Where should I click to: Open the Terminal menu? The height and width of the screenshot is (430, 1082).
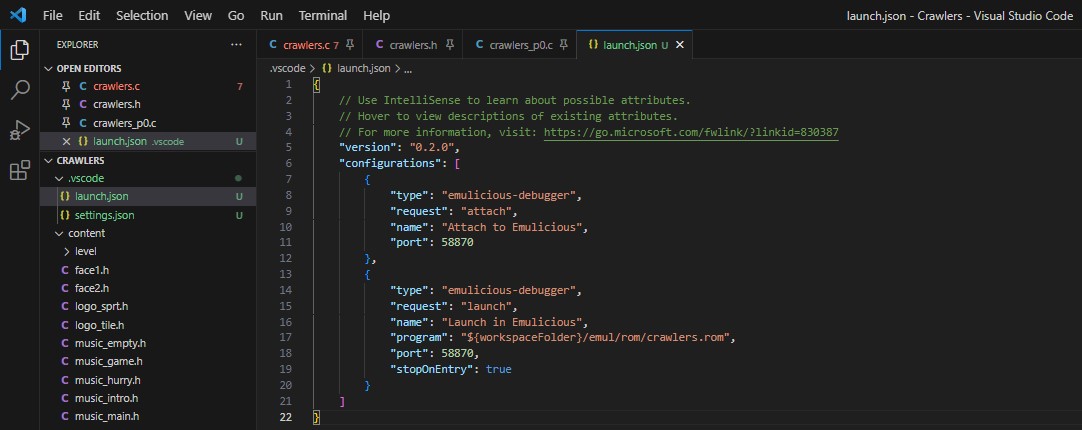coord(323,15)
